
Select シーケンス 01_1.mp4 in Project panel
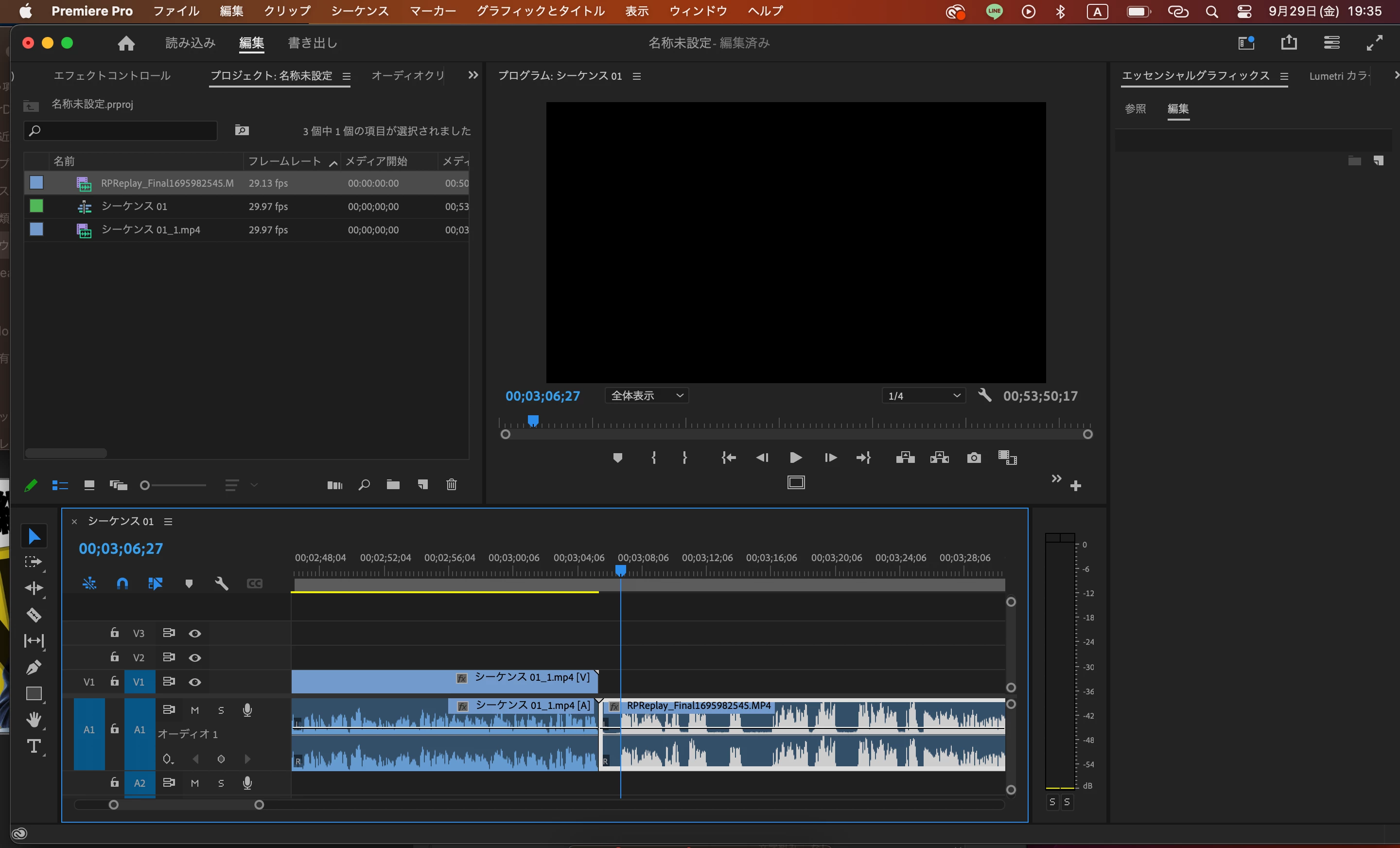click(151, 230)
